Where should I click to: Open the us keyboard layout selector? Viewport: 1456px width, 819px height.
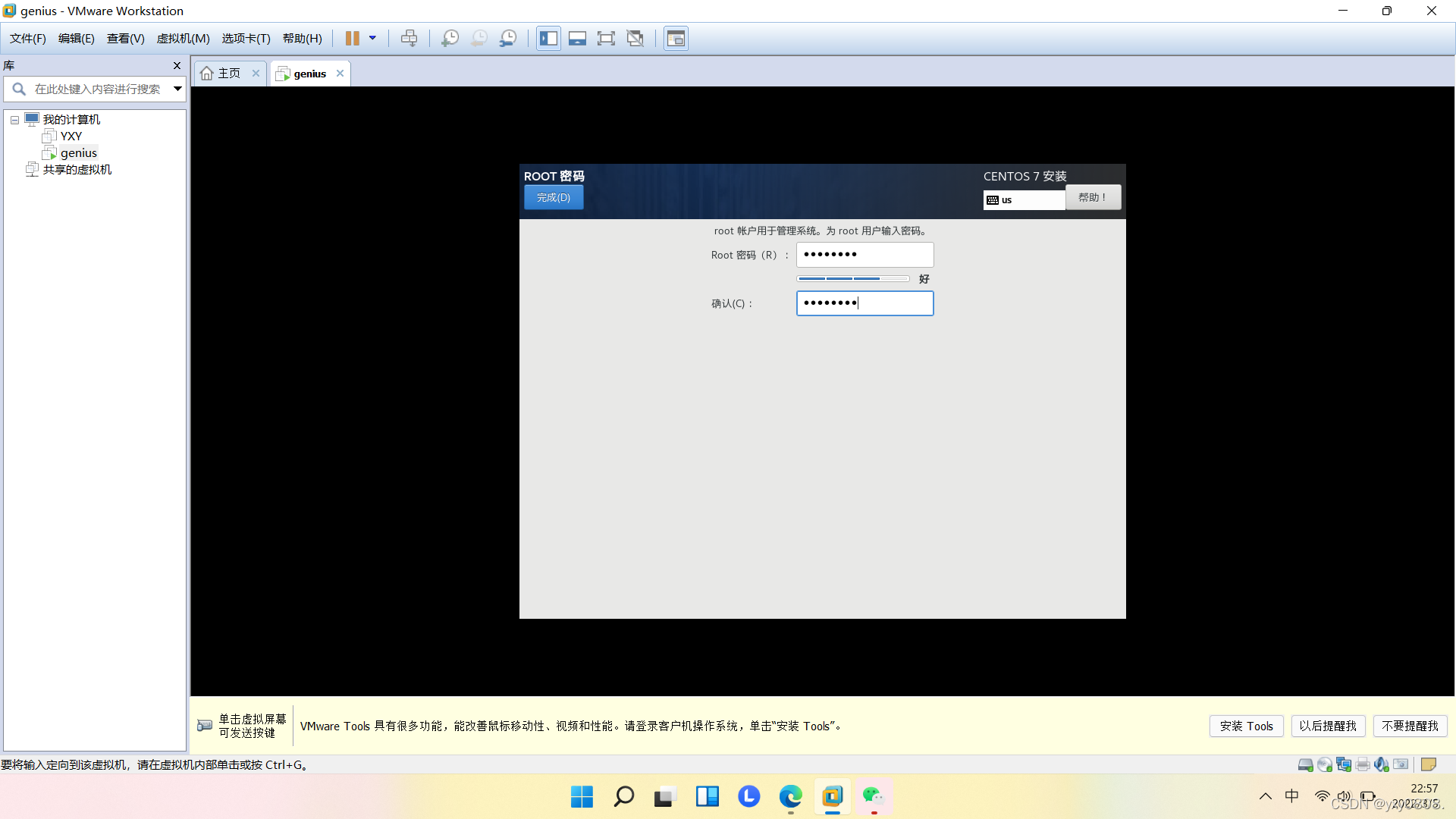[1025, 200]
